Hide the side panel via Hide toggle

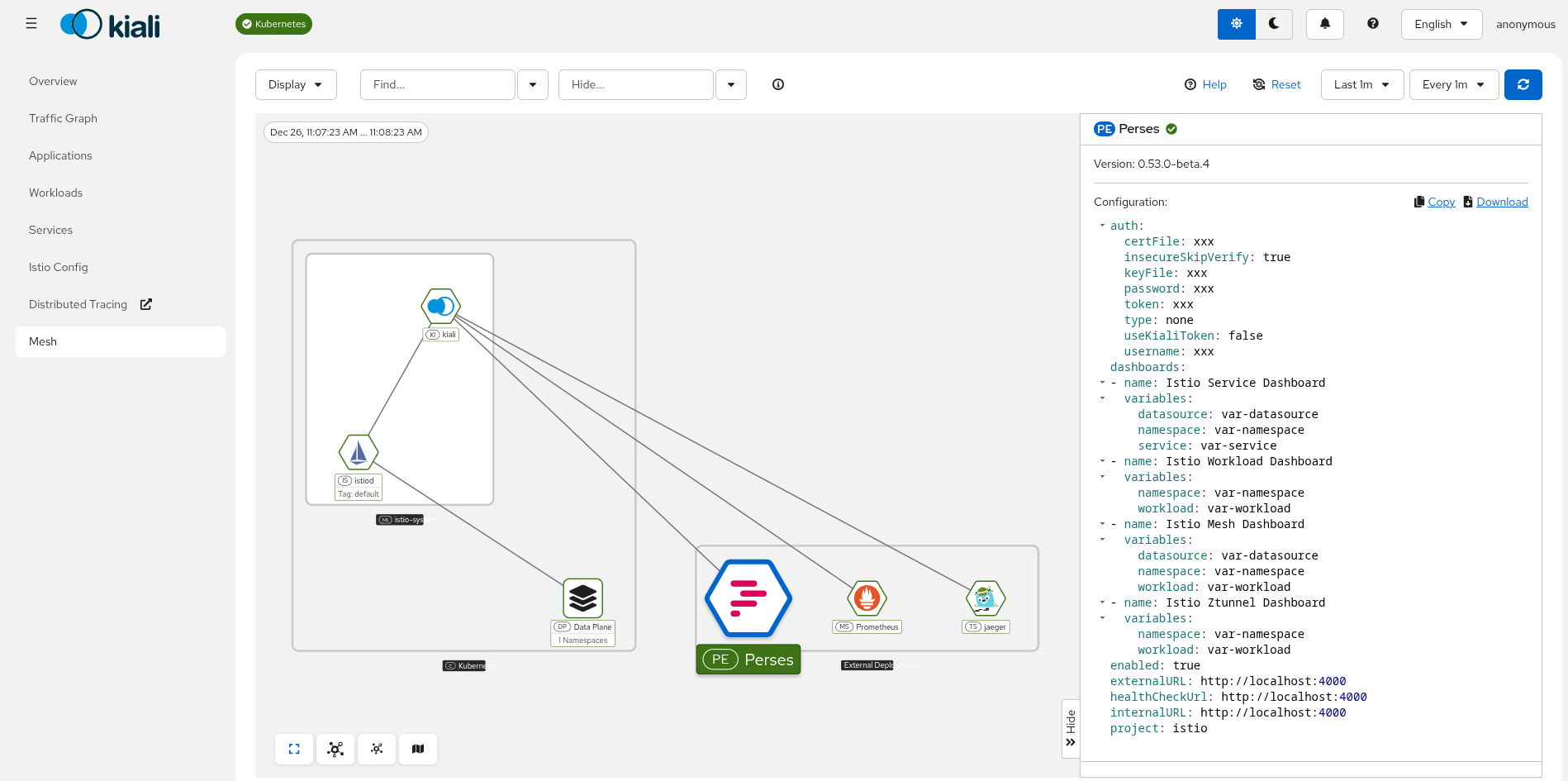pyautogui.click(x=1071, y=728)
